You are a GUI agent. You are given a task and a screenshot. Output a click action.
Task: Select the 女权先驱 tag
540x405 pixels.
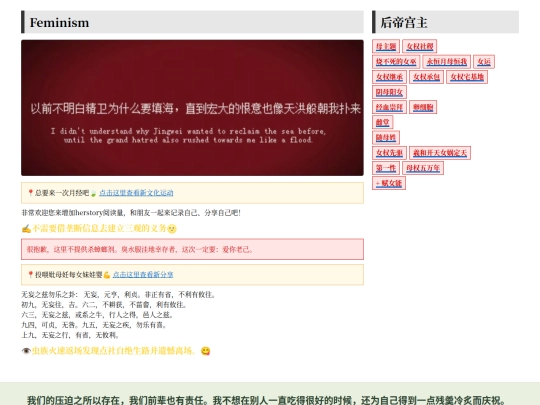tap(390, 153)
